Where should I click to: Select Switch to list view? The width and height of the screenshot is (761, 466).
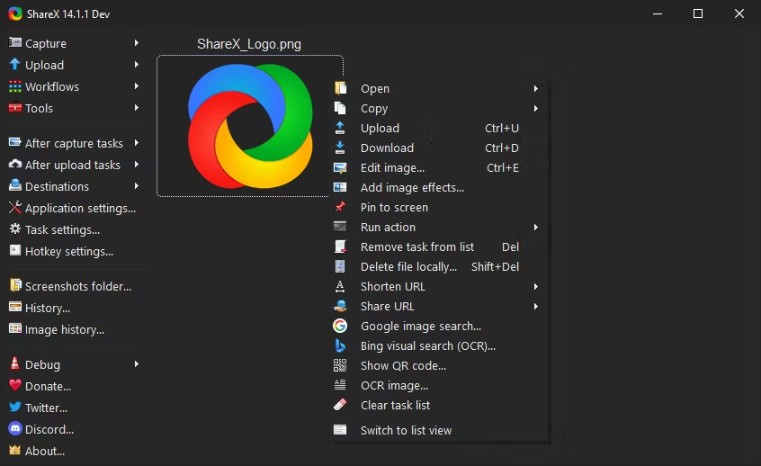(x=406, y=430)
